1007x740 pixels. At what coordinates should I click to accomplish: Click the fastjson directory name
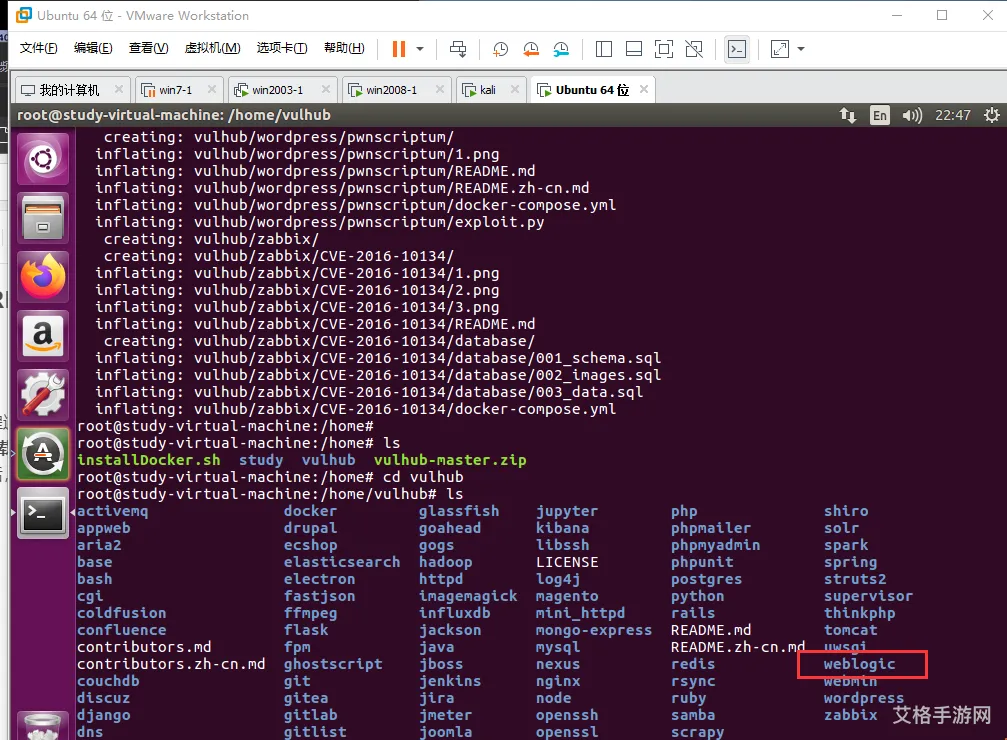pos(320,596)
